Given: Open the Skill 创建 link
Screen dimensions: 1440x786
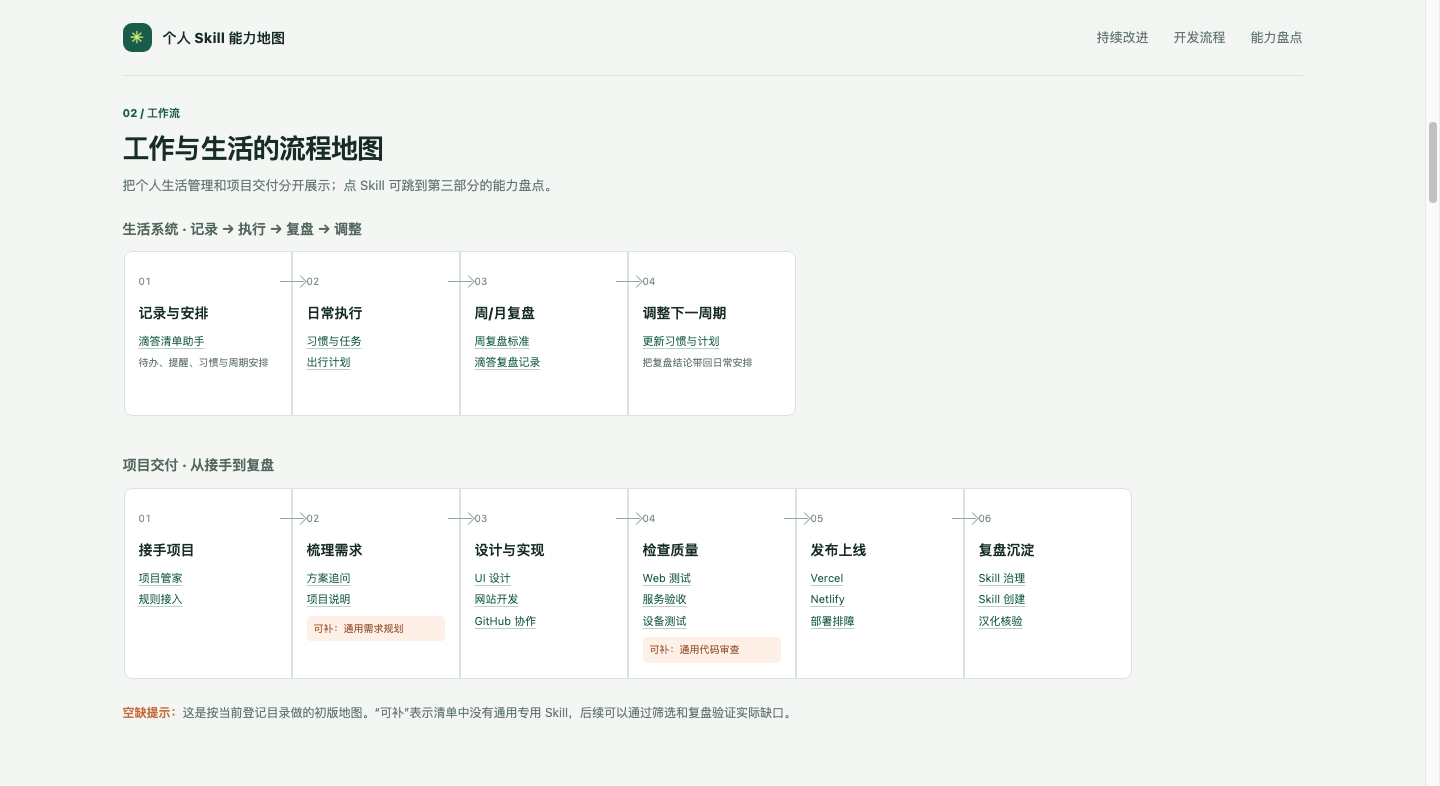Looking at the screenshot, I should click(1001, 600).
